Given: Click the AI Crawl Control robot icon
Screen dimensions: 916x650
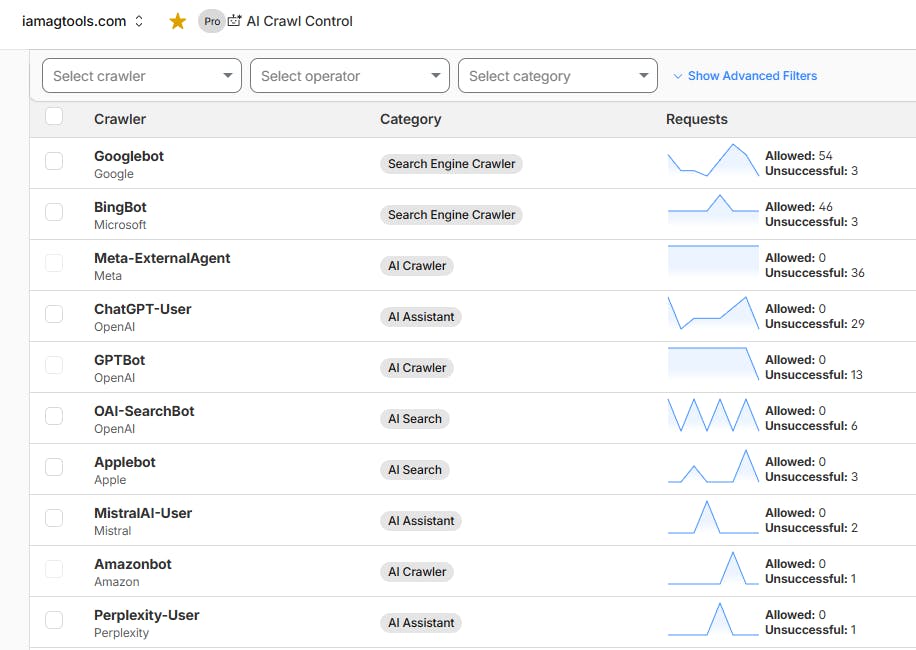Looking at the screenshot, I should click(x=235, y=21).
